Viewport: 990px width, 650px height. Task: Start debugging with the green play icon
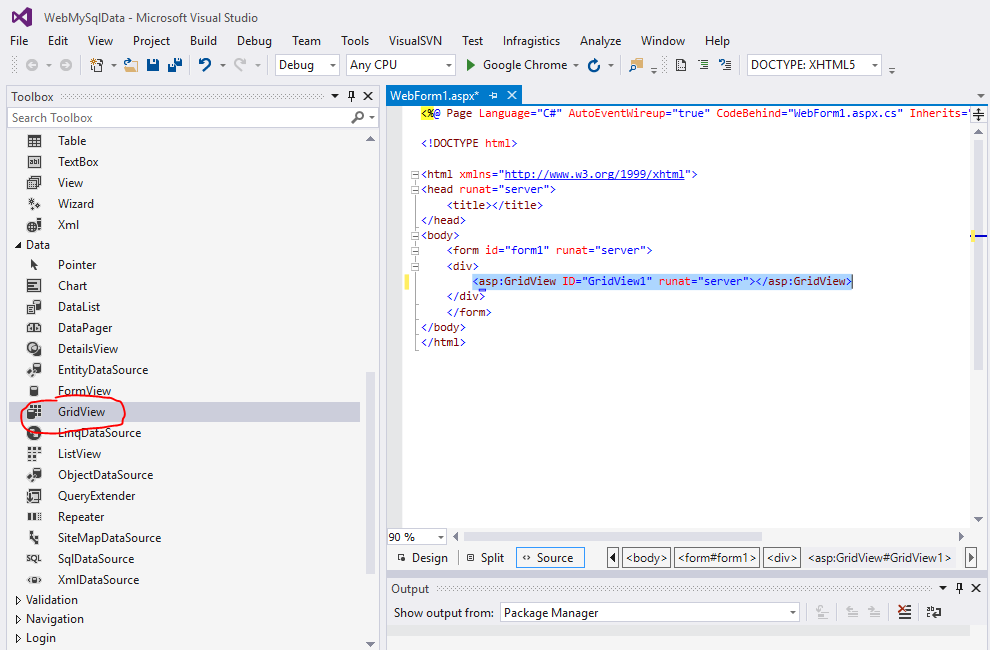pos(470,65)
